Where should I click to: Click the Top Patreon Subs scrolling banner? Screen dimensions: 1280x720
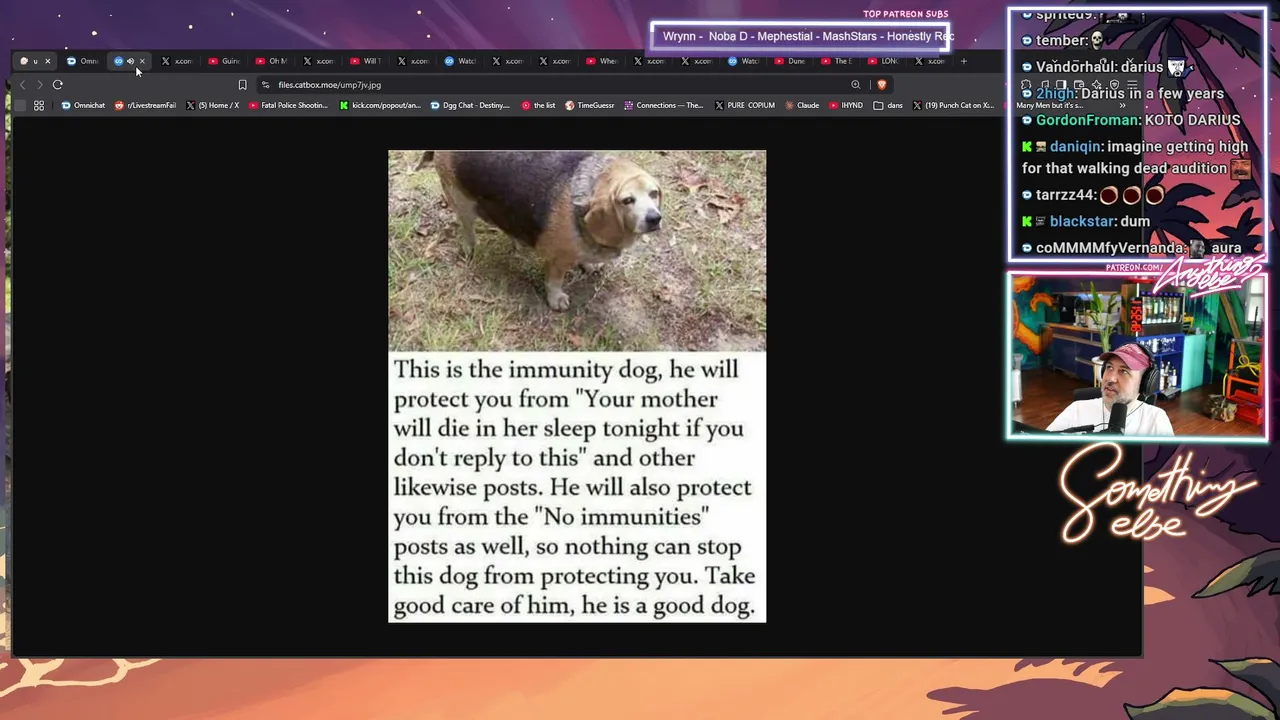click(x=800, y=37)
